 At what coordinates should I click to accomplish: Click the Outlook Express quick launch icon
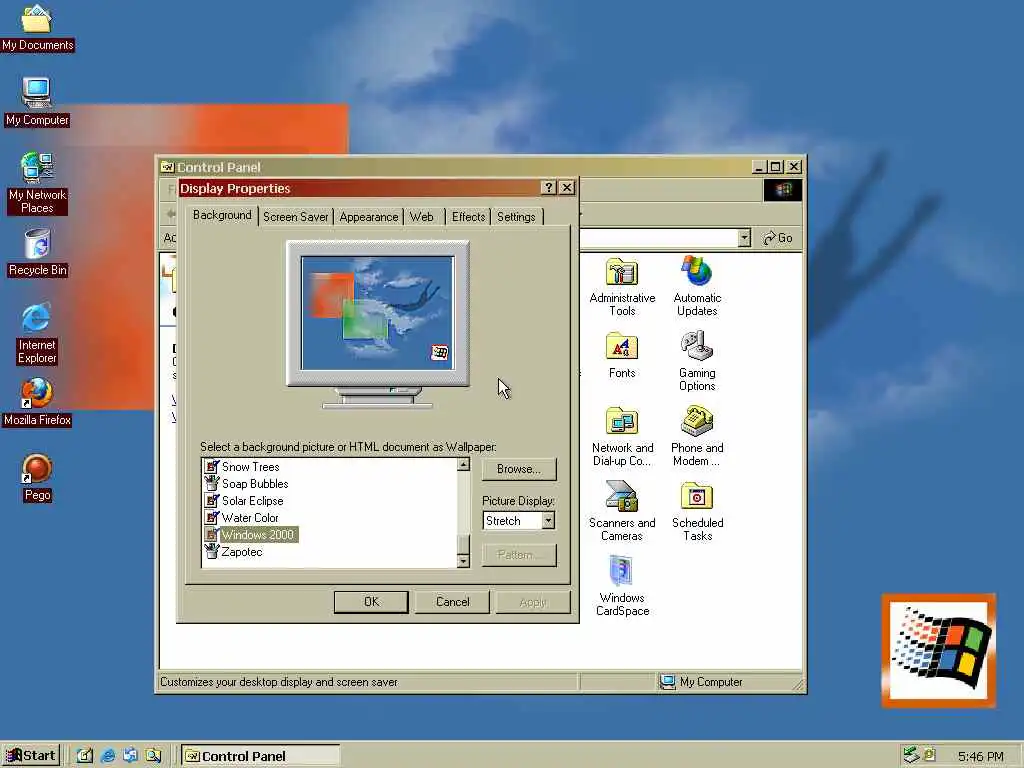tap(130, 756)
